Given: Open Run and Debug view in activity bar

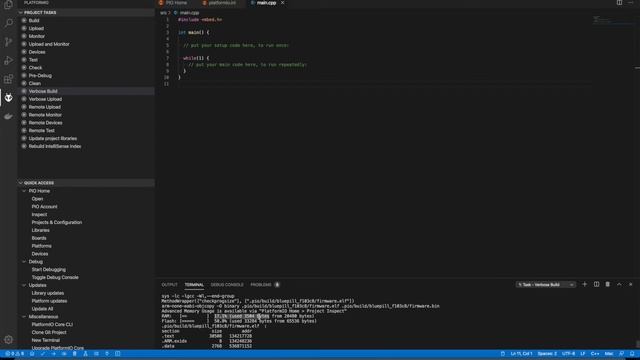Looking at the screenshot, I should (8, 60).
